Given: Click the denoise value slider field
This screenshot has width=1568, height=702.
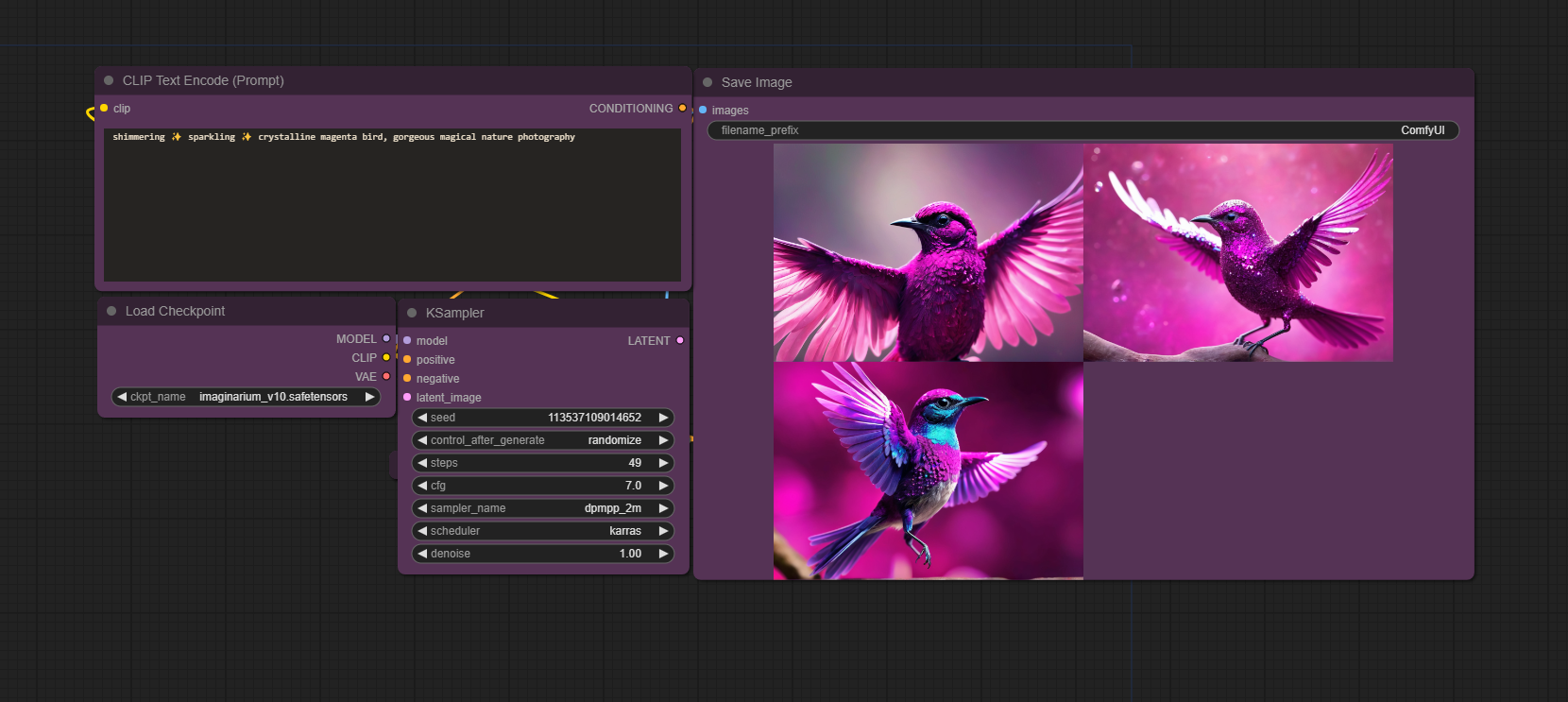Looking at the screenshot, I should click(x=543, y=554).
